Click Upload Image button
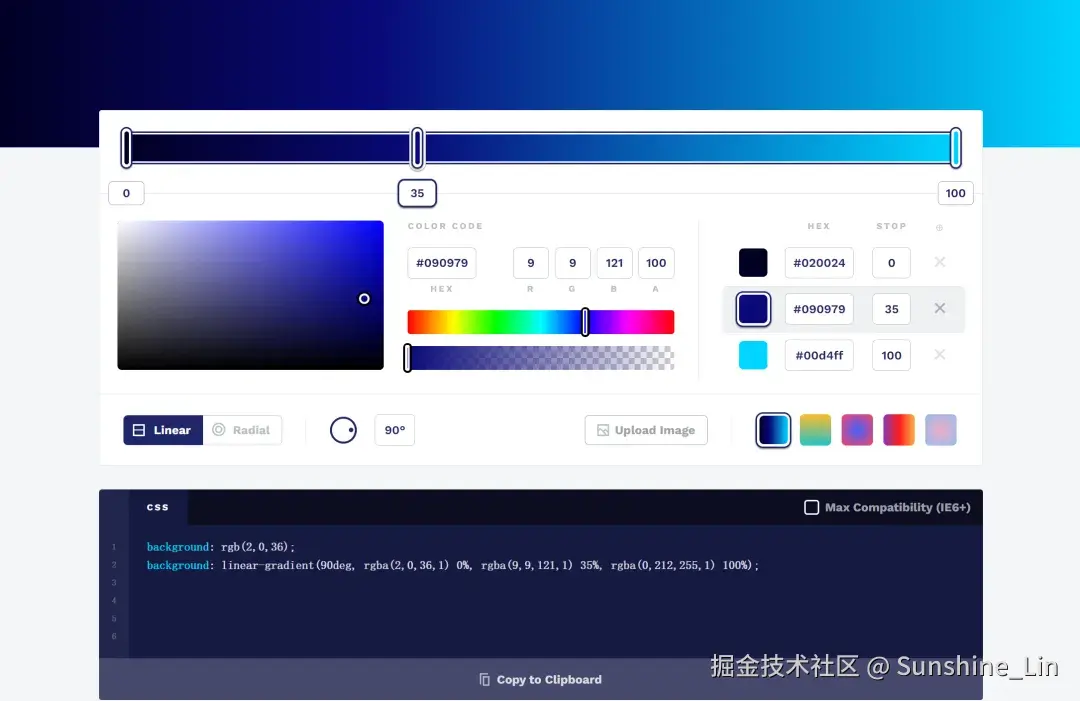 coord(645,430)
